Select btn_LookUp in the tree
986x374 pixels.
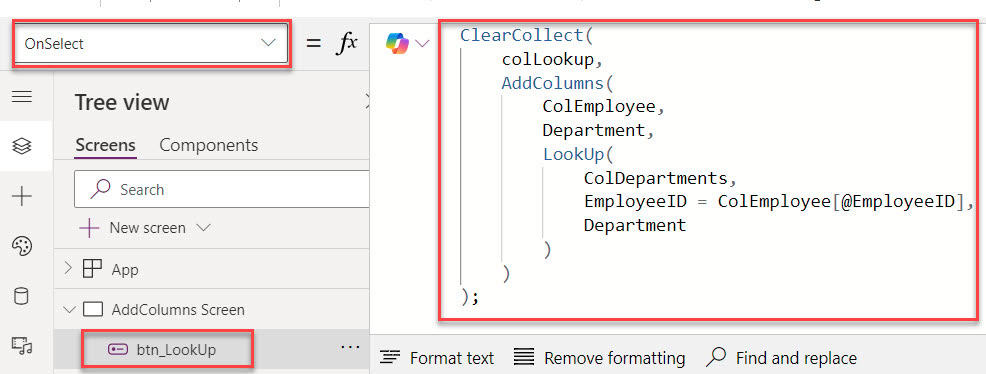(176, 349)
